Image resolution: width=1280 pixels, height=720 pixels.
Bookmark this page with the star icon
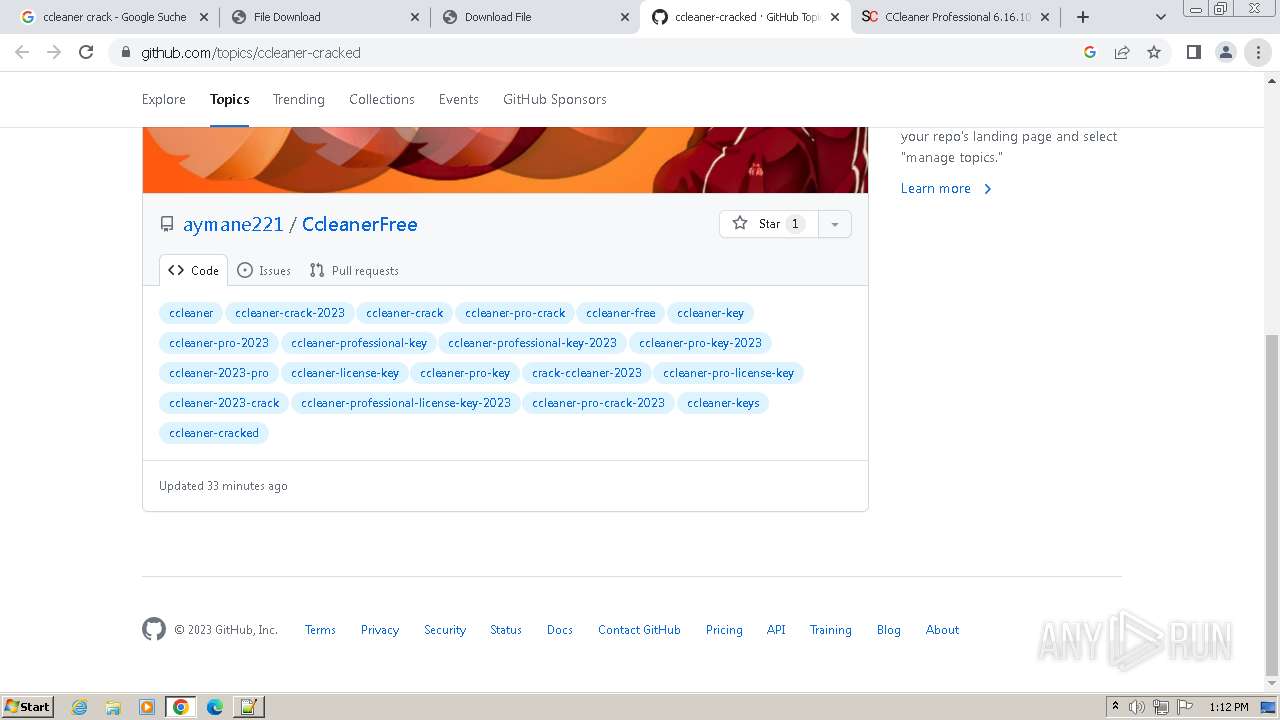point(1154,52)
